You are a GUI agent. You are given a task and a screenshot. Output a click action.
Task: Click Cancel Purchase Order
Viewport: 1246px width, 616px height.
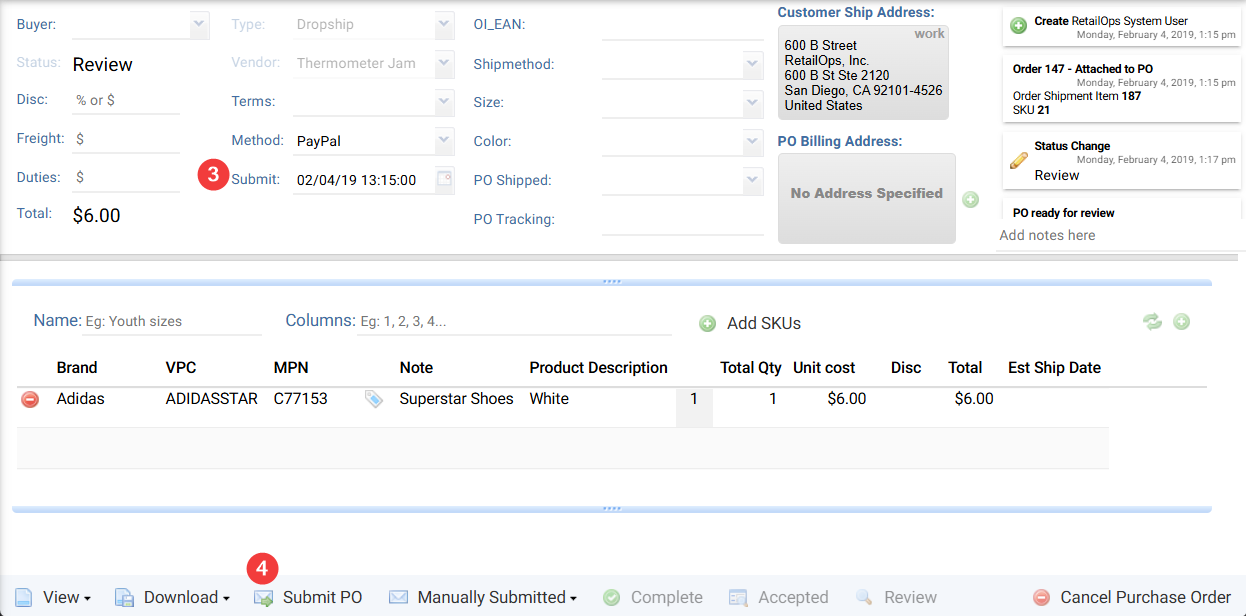1132,597
